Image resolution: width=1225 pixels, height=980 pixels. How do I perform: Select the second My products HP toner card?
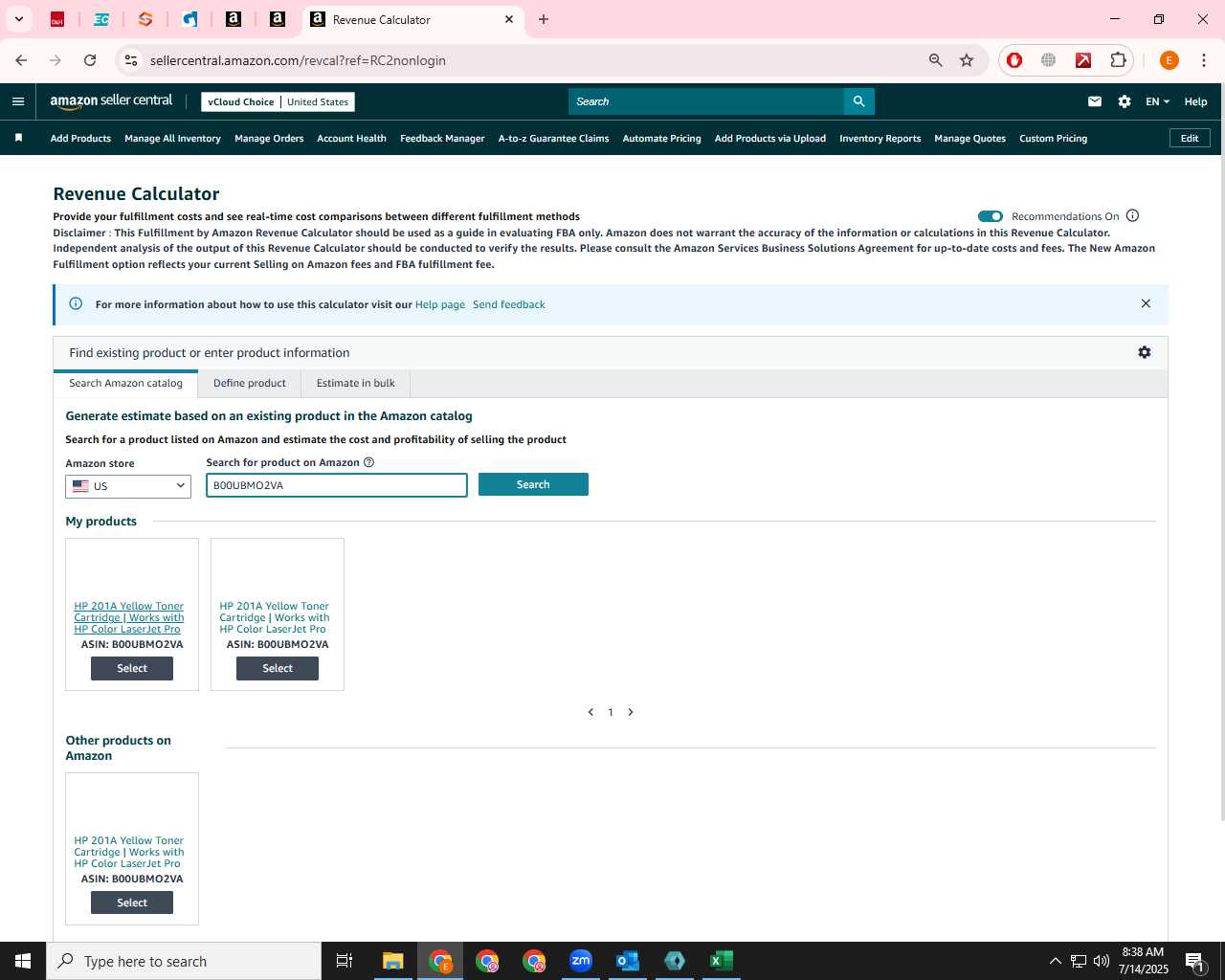[x=278, y=668]
